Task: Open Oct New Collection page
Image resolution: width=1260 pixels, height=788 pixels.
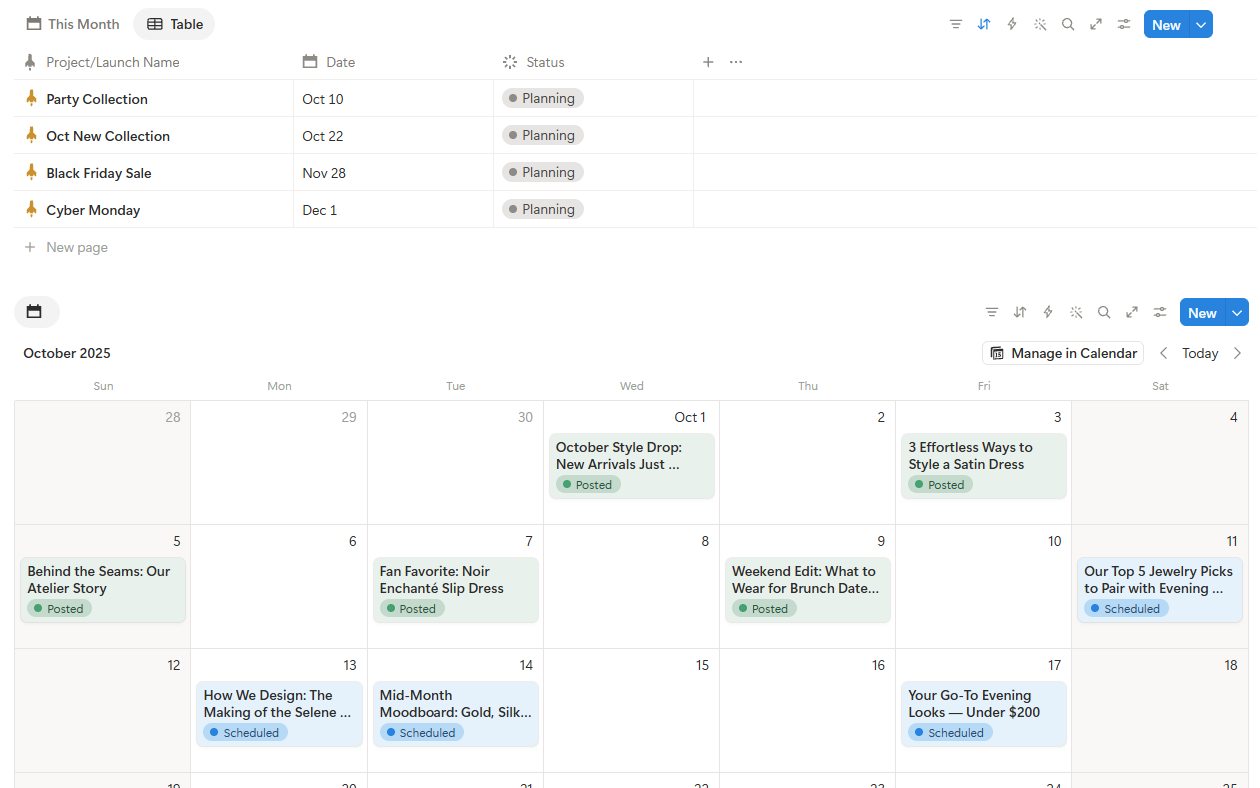Action: point(108,136)
